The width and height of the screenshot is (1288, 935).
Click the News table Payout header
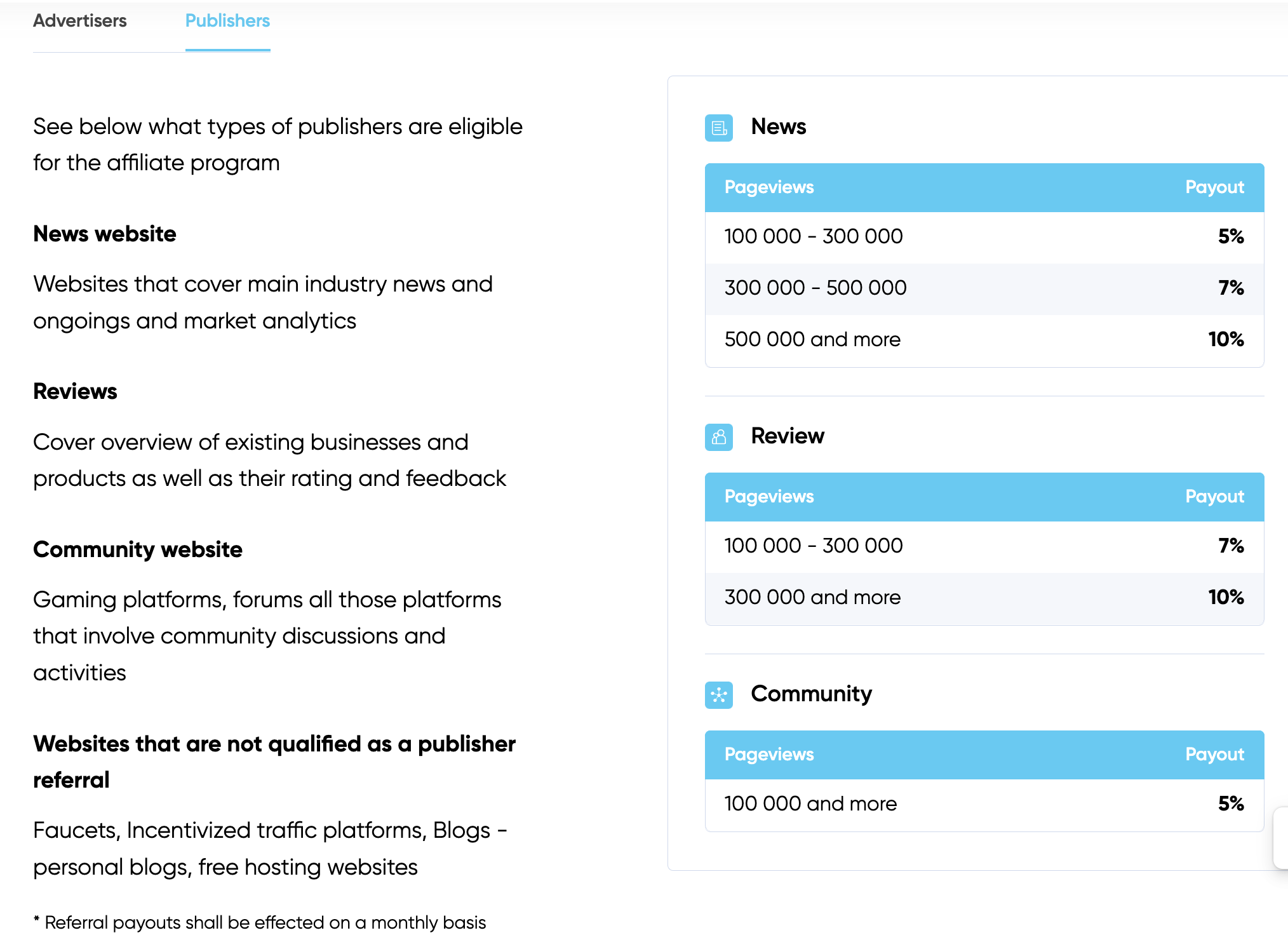point(1214,187)
